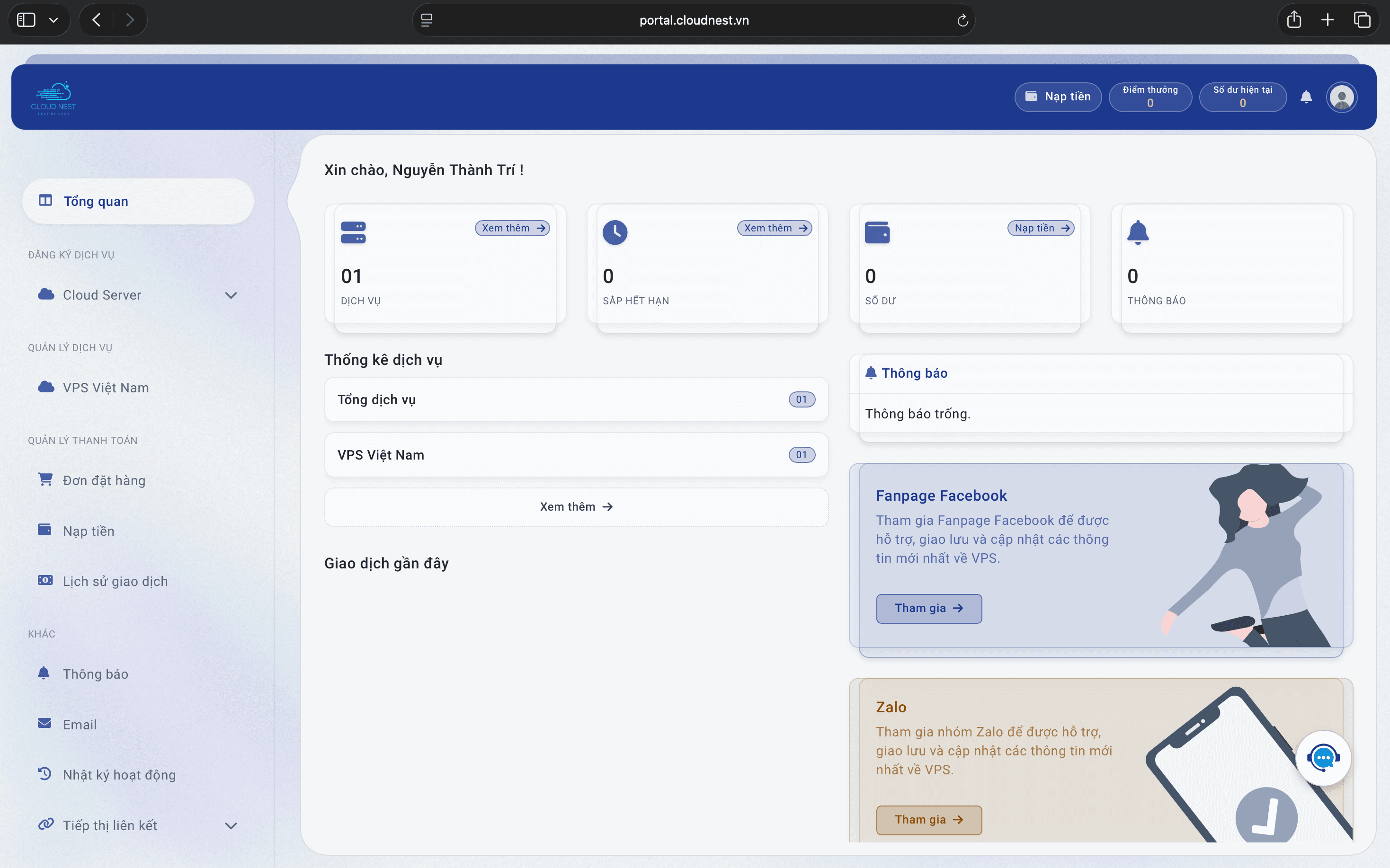This screenshot has width=1390, height=868.
Task: Click the Fanpage Facebook banner title
Action: pos(941,496)
